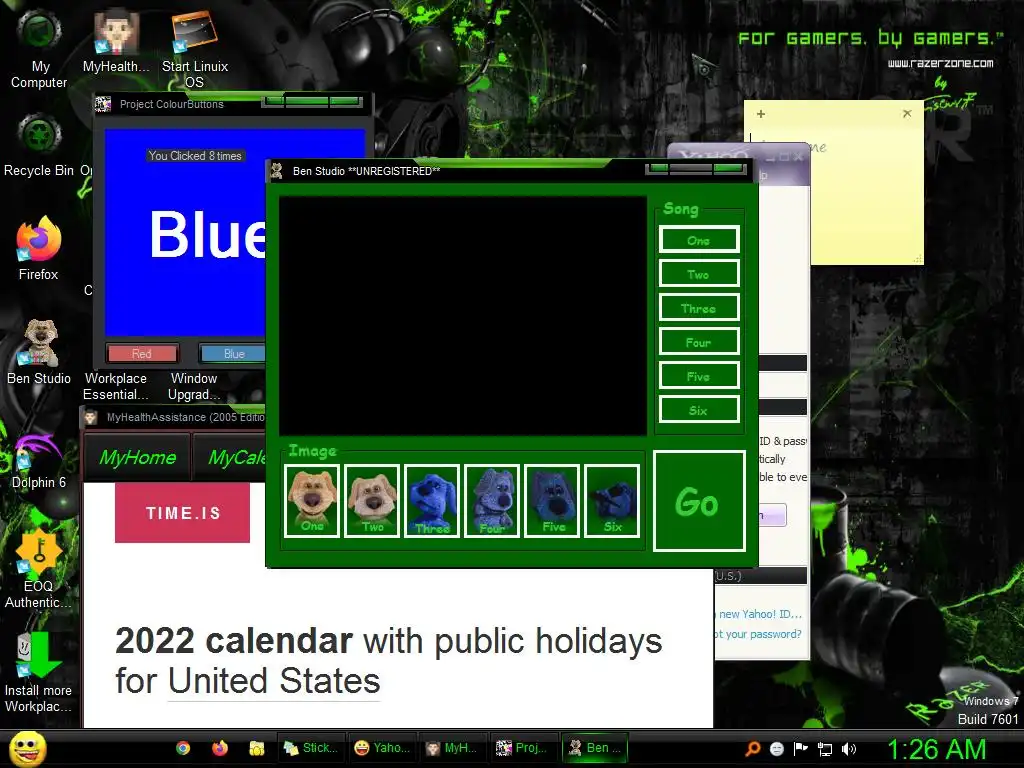Select image Two in Ben Studio
Viewport: 1024px width, 768px height.
pos(372,501)
